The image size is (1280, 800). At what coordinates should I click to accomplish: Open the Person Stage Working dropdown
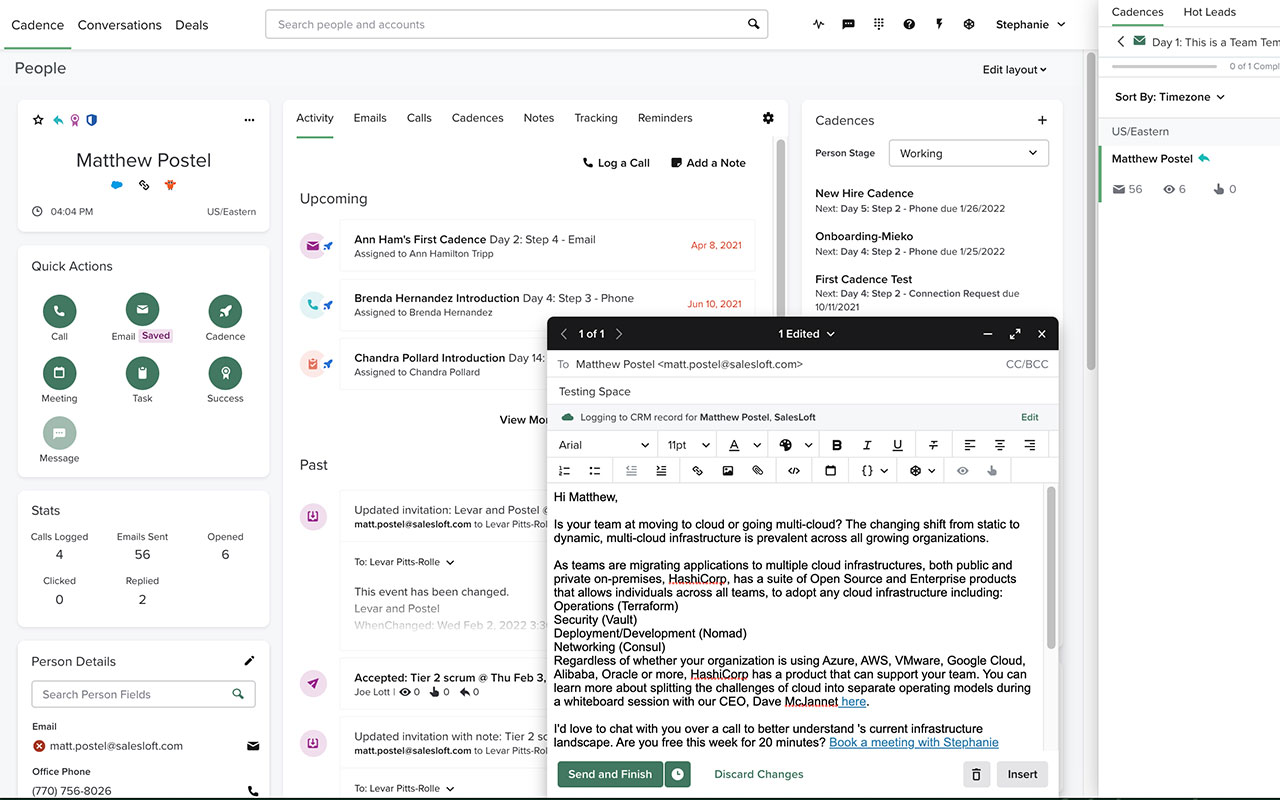(968, 153)
